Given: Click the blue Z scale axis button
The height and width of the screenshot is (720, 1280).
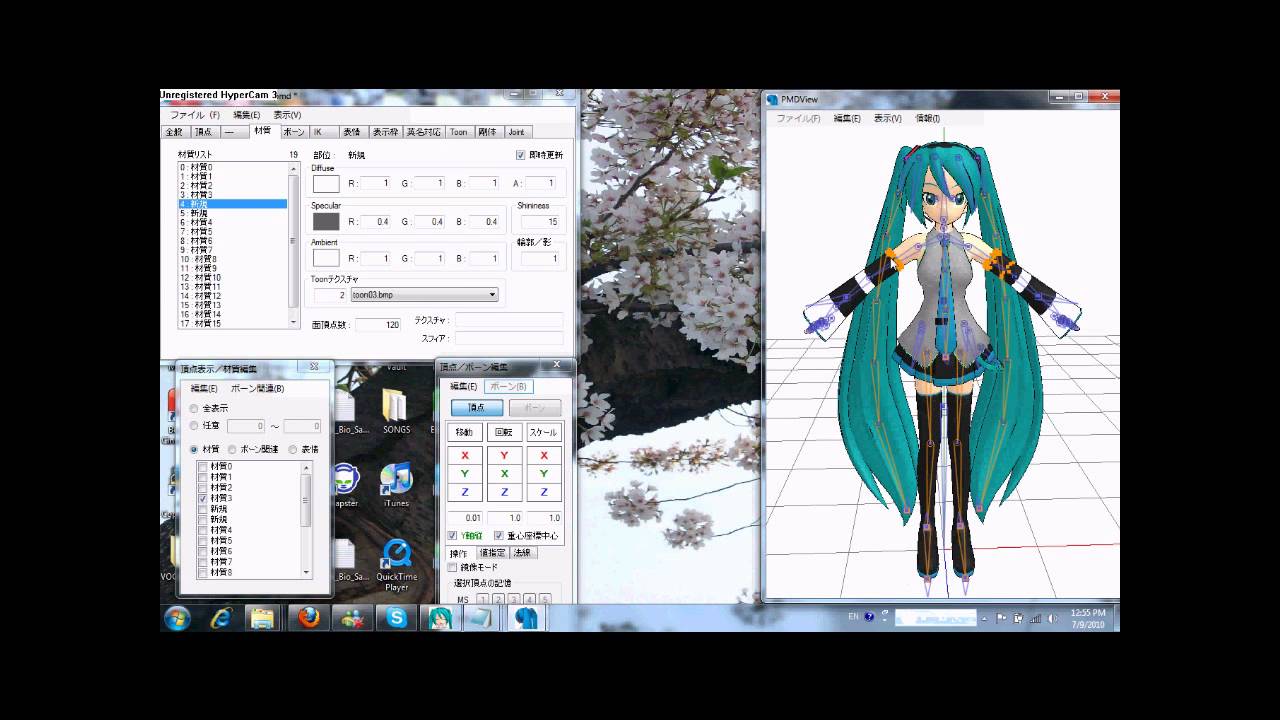Looking at the screenshot, I should 543,492.
